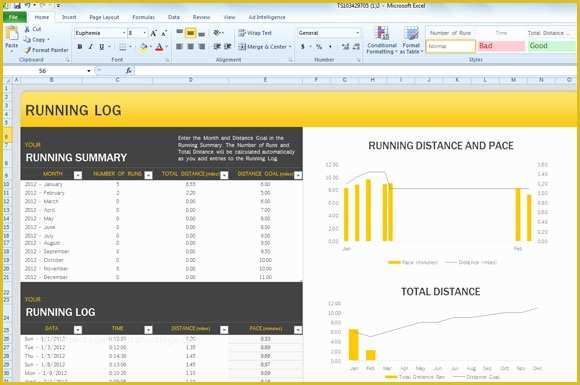Click the Undo arrow in quick access toolbar
Screen dimensions: 580x385
coord(28,6)
